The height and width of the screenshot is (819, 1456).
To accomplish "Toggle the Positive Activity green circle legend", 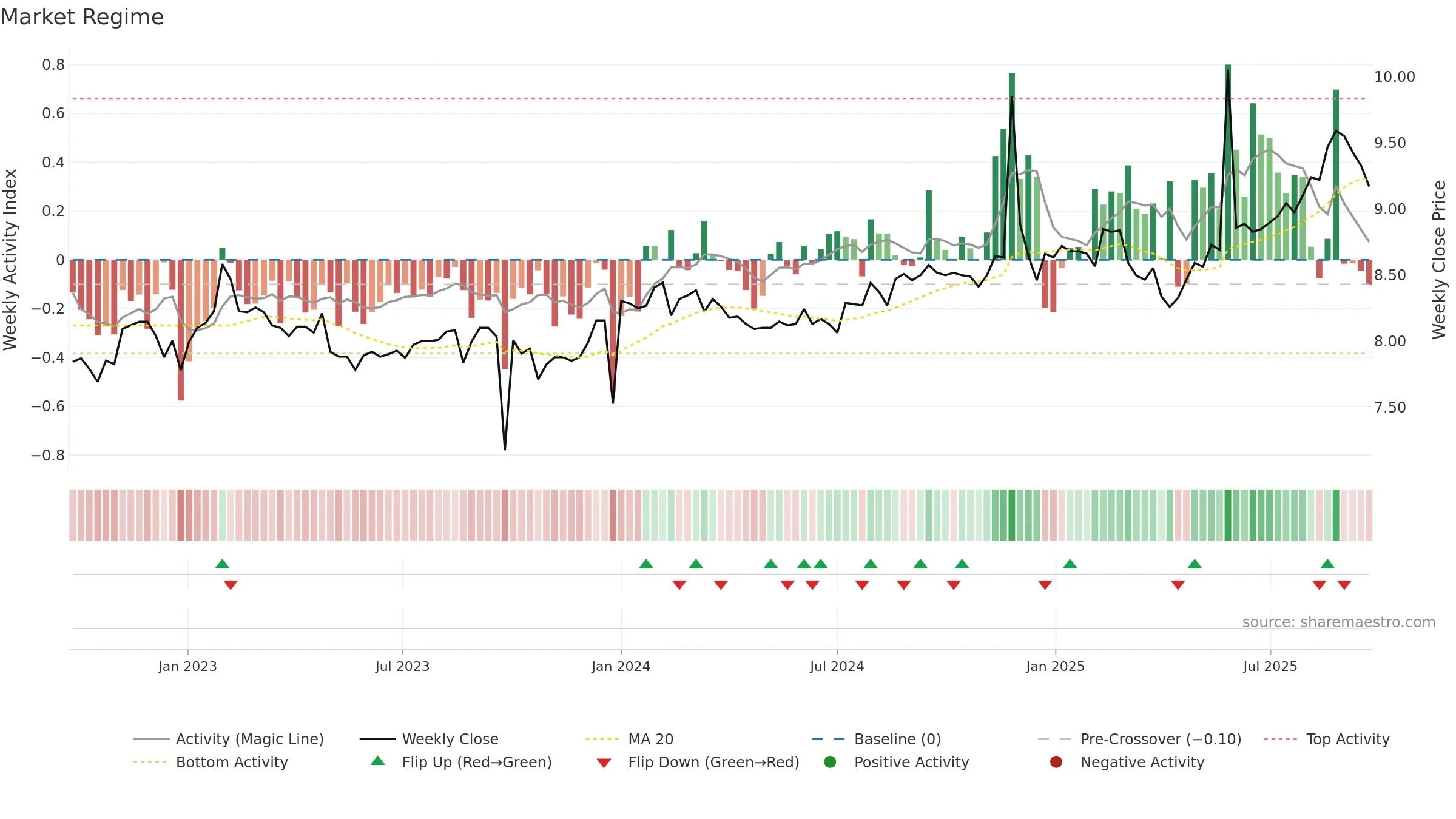I will pyautogui.click(x=830, y=761).
